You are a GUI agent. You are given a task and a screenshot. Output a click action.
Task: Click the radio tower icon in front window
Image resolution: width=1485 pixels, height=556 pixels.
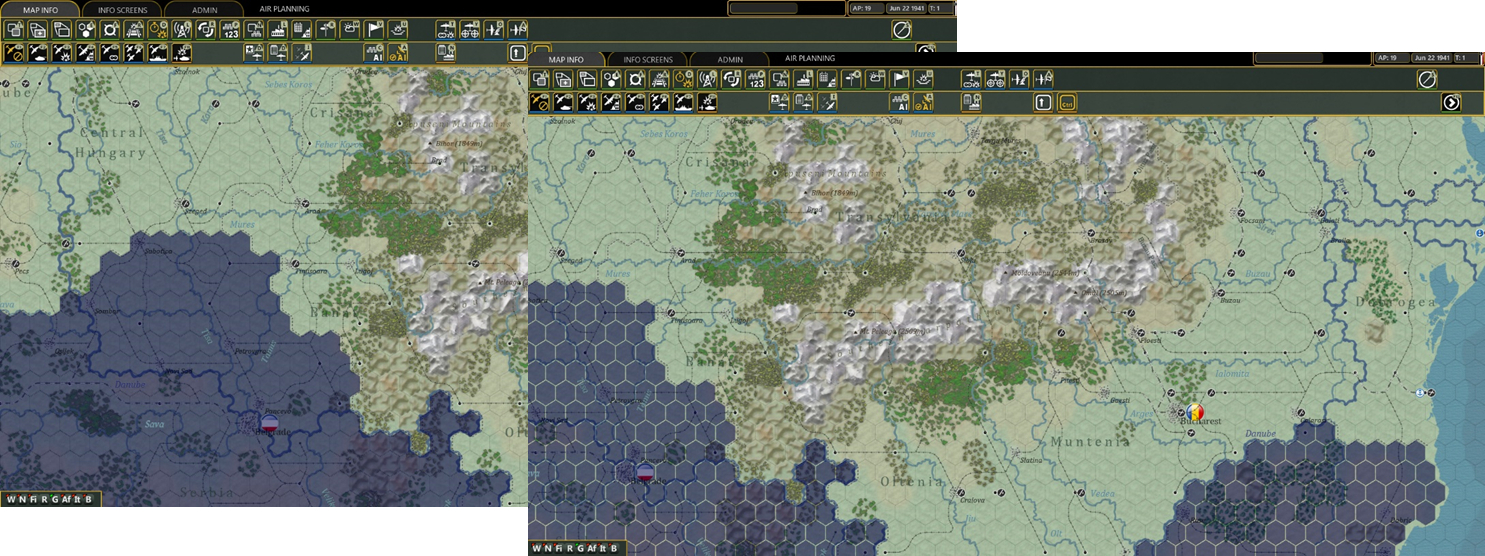(x=706, y=79)
